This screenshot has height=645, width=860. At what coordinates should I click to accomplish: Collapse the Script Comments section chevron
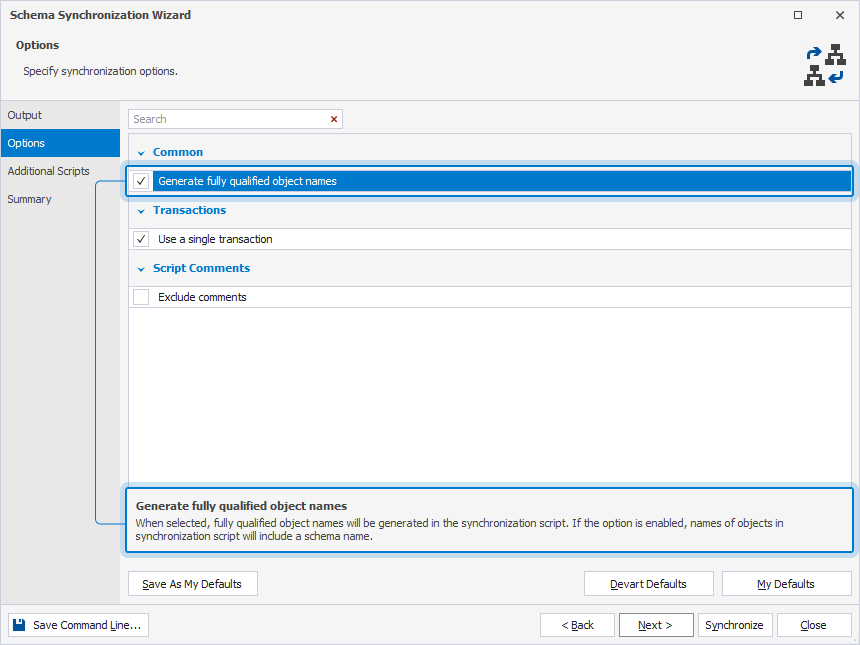click(x=141, y=269)
